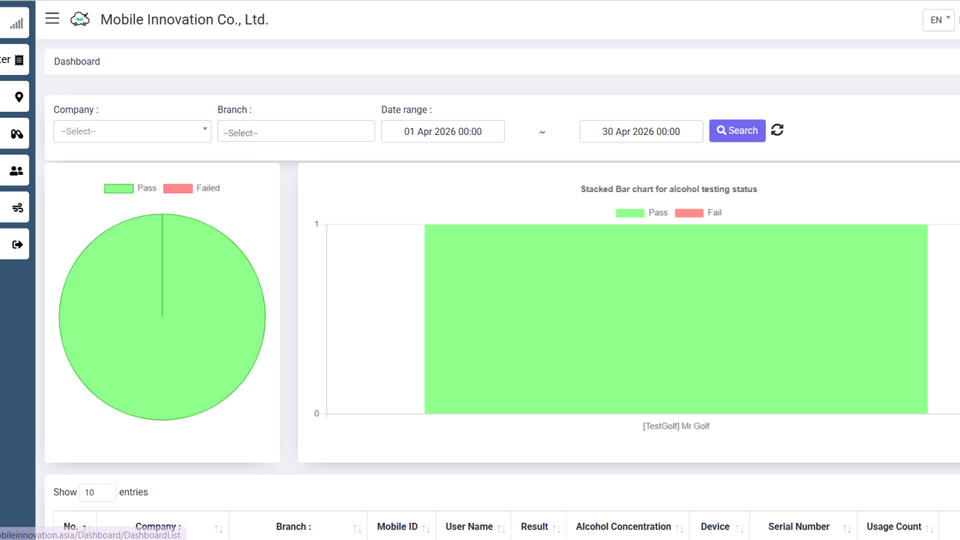Click the logout arrow sidebar icon
This screenshot has height=540, width=960.
pos(16,244)
